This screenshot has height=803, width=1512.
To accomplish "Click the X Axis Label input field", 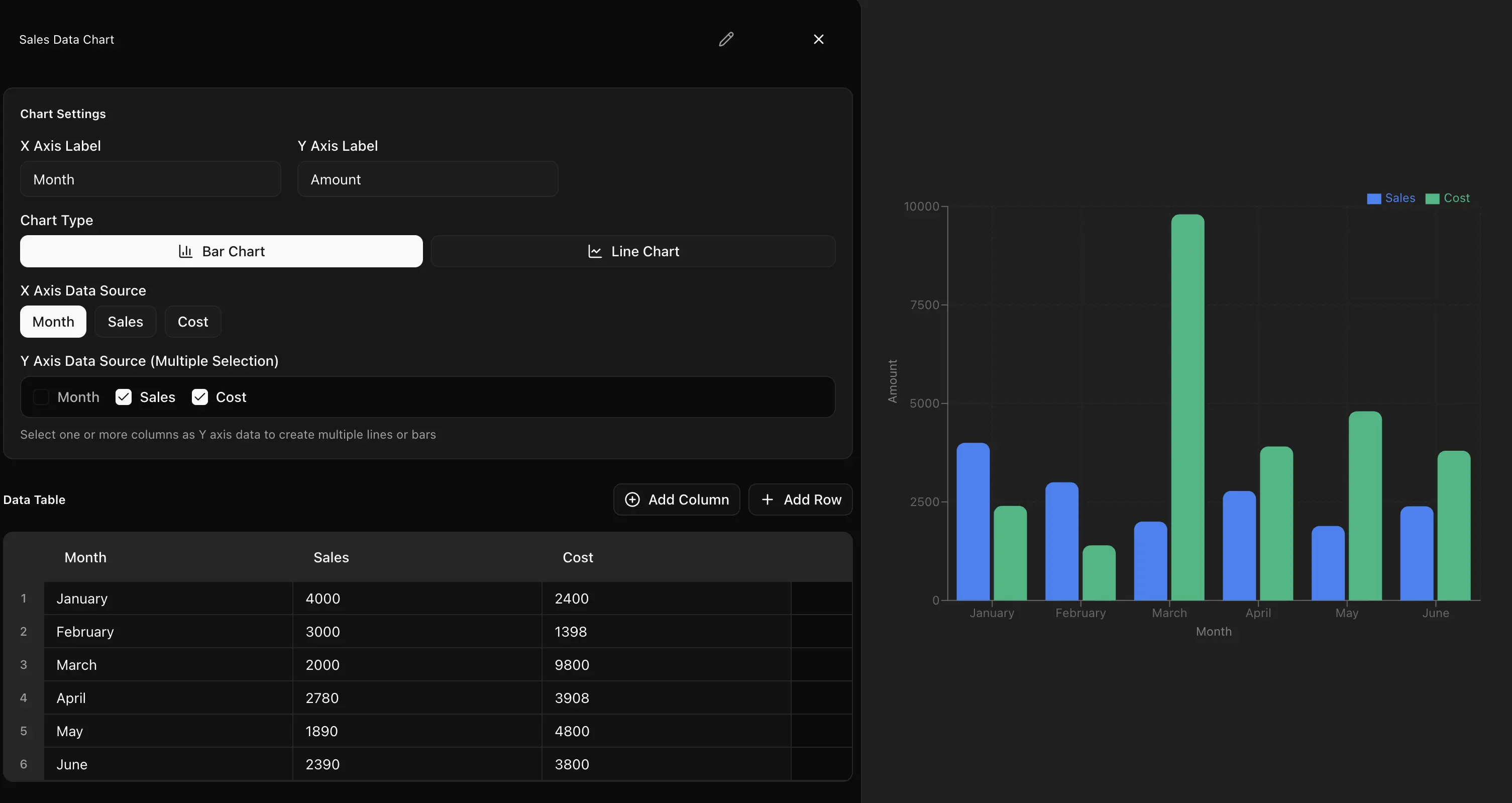I will tap(150, 179).
